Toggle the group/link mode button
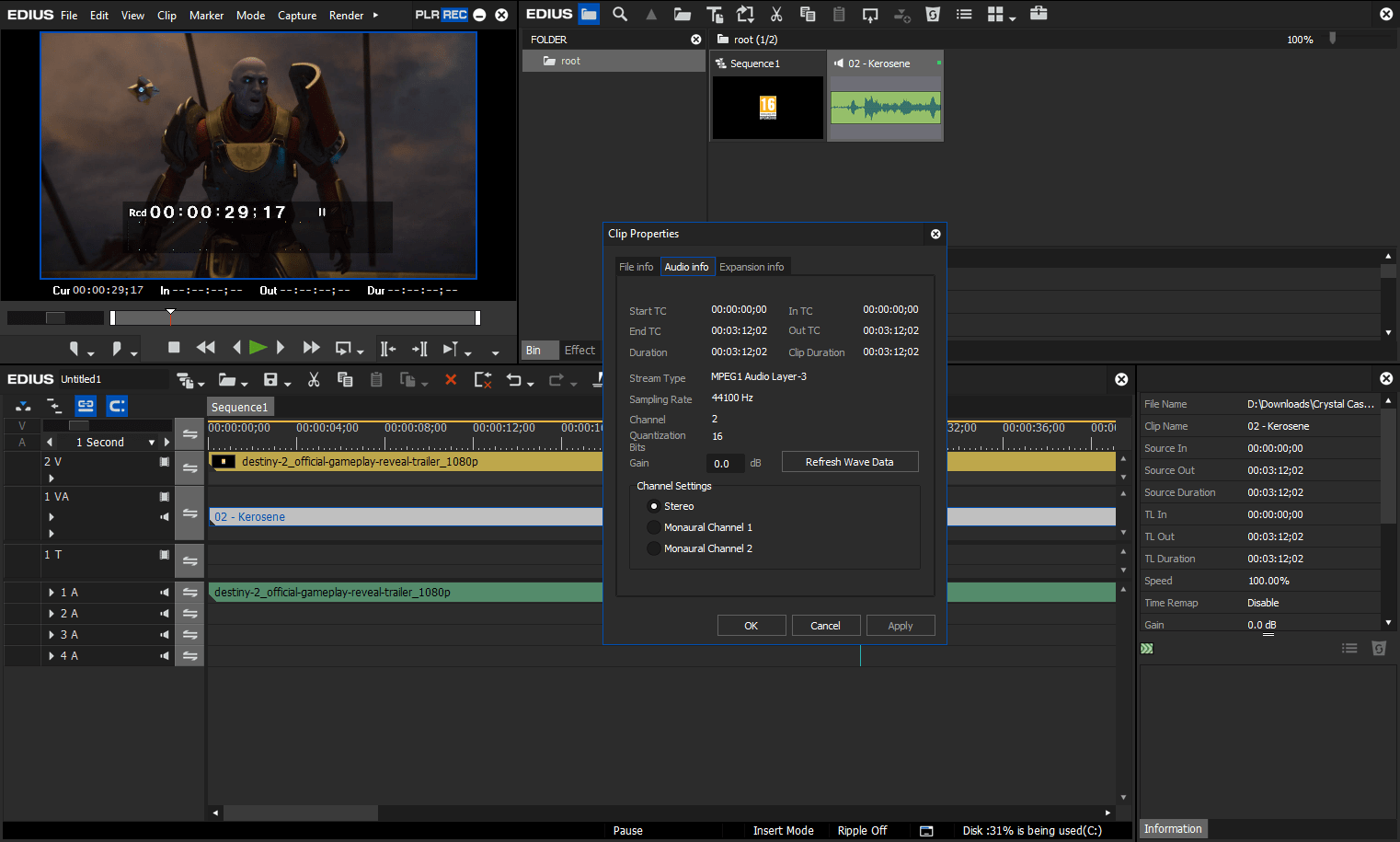The height and width of the screenshot is (842, 1400). pyautogui.click(x=86, y=406)
